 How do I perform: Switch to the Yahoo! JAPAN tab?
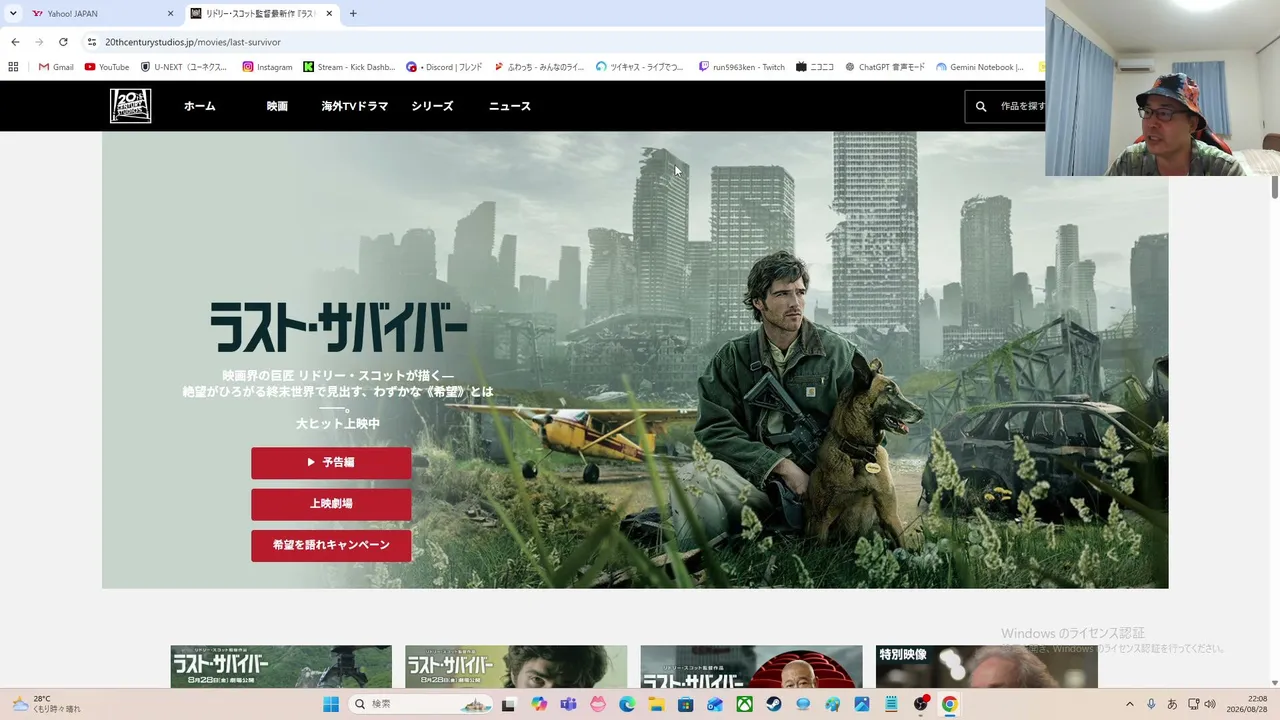pos(103,14)
